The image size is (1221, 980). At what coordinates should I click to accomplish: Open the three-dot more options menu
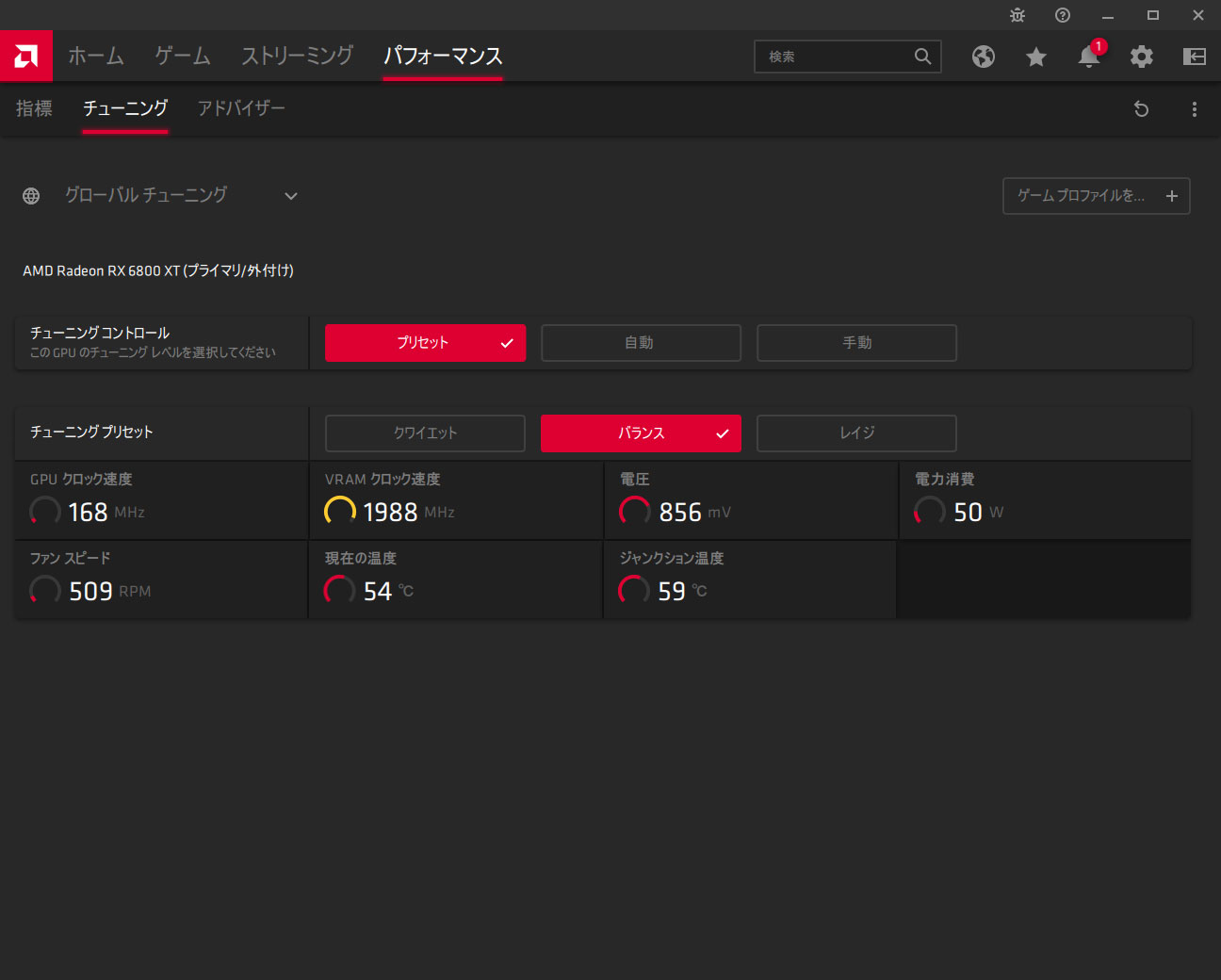pos(1195,109)
